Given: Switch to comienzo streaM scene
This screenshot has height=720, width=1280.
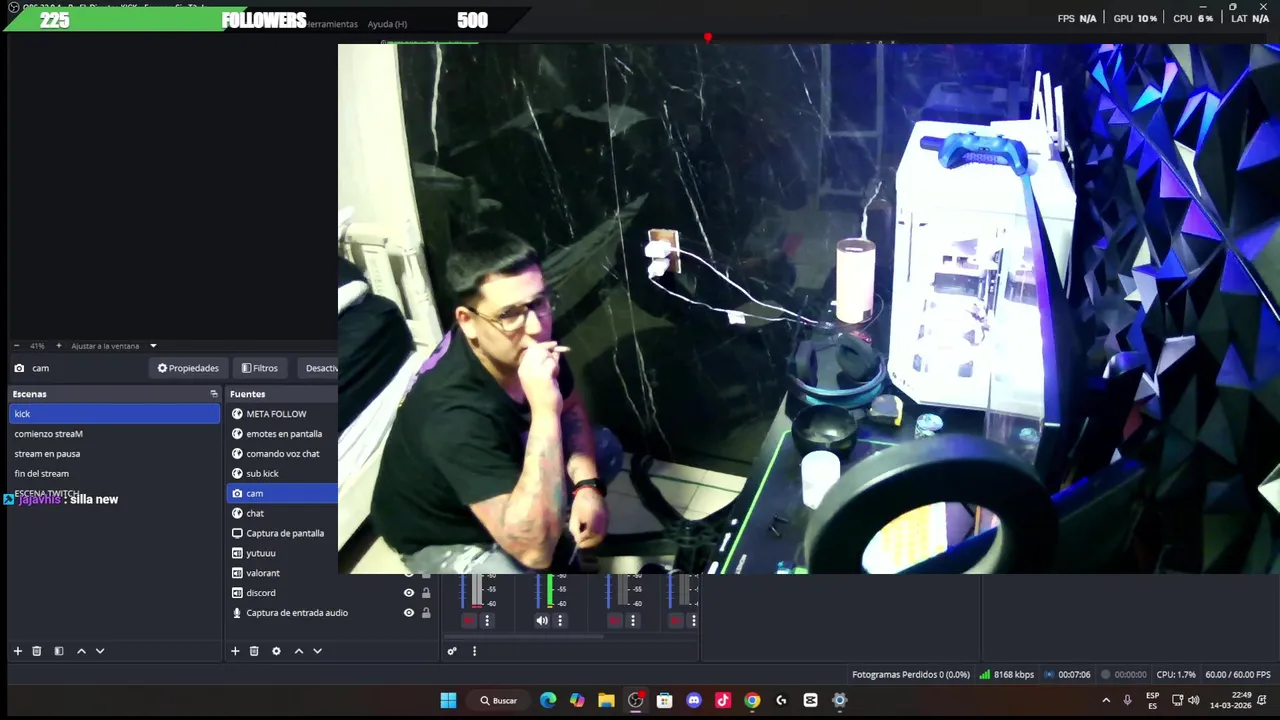Looking at the screenshot, I should pos(114,434).
